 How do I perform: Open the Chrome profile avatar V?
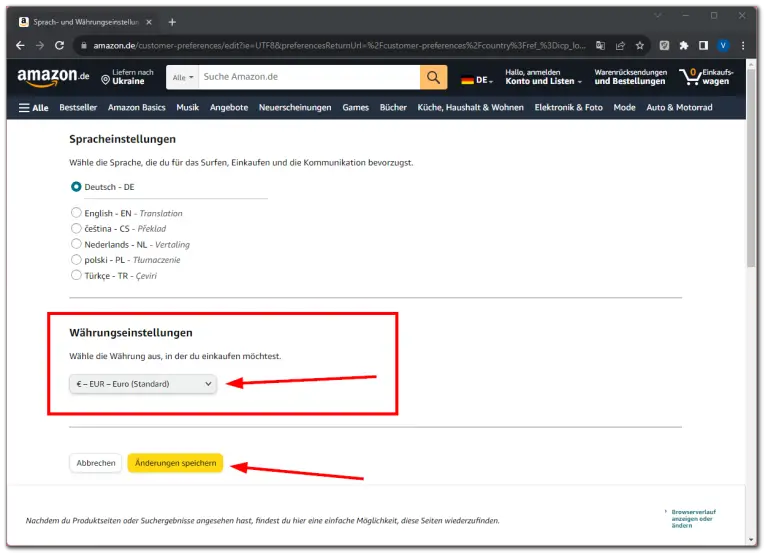723,46
